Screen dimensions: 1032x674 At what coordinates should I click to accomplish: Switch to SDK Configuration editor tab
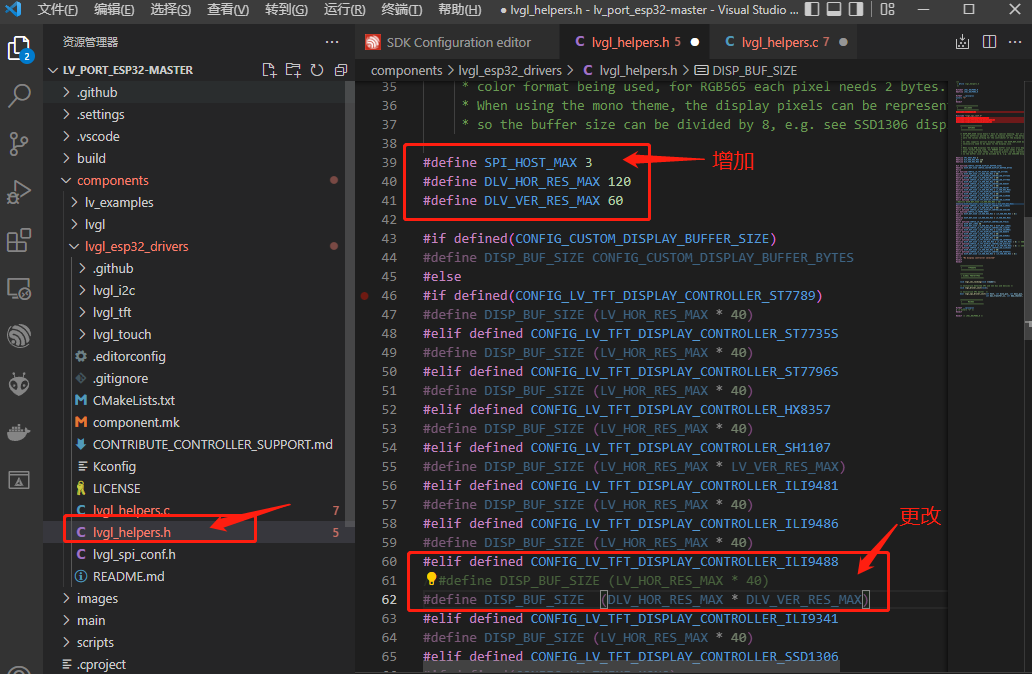coord(458,42)
